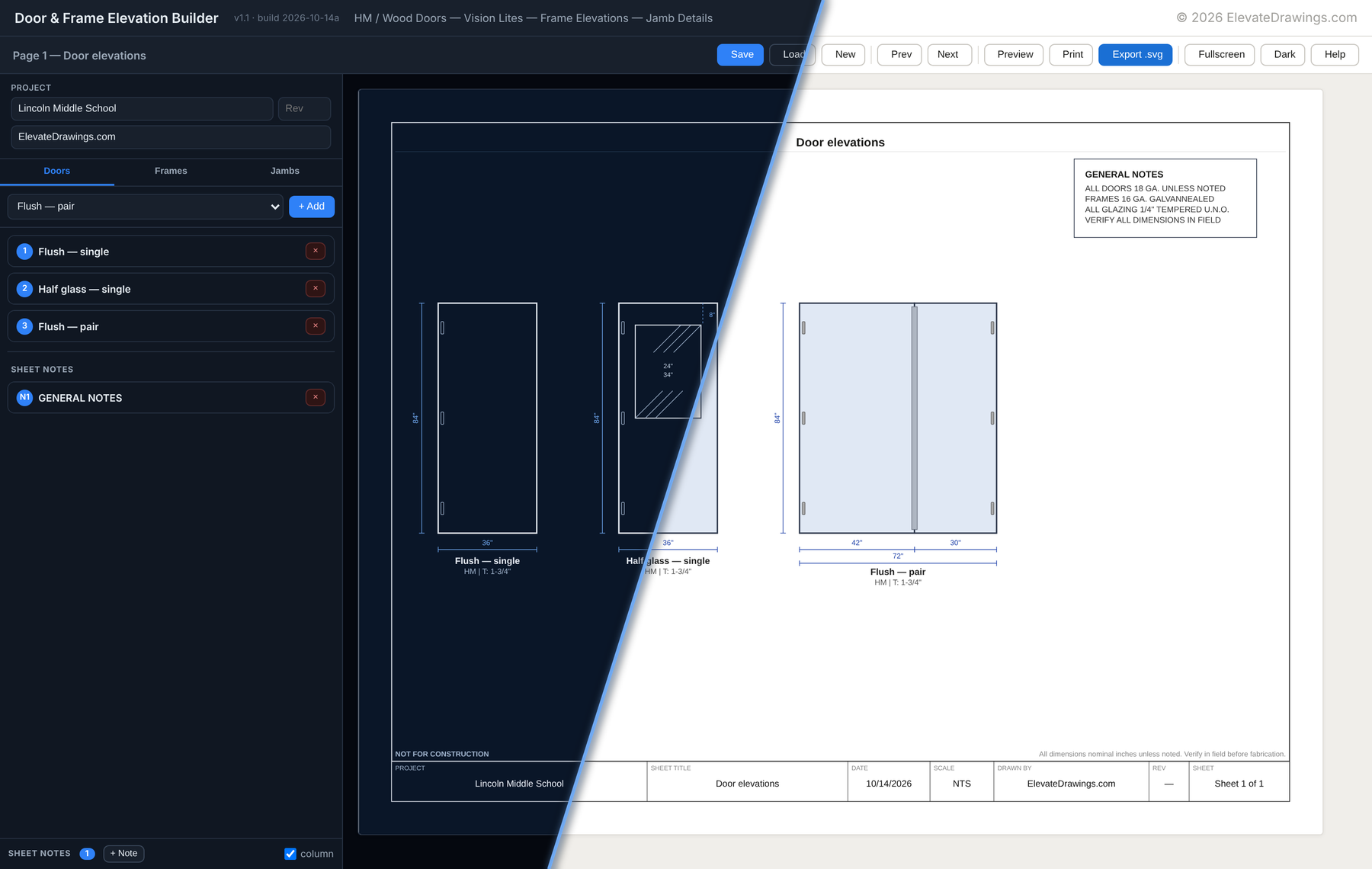This screenshot has height=869, width=1372.
Task: Select the Flush — single row
Action: [171, 251]
